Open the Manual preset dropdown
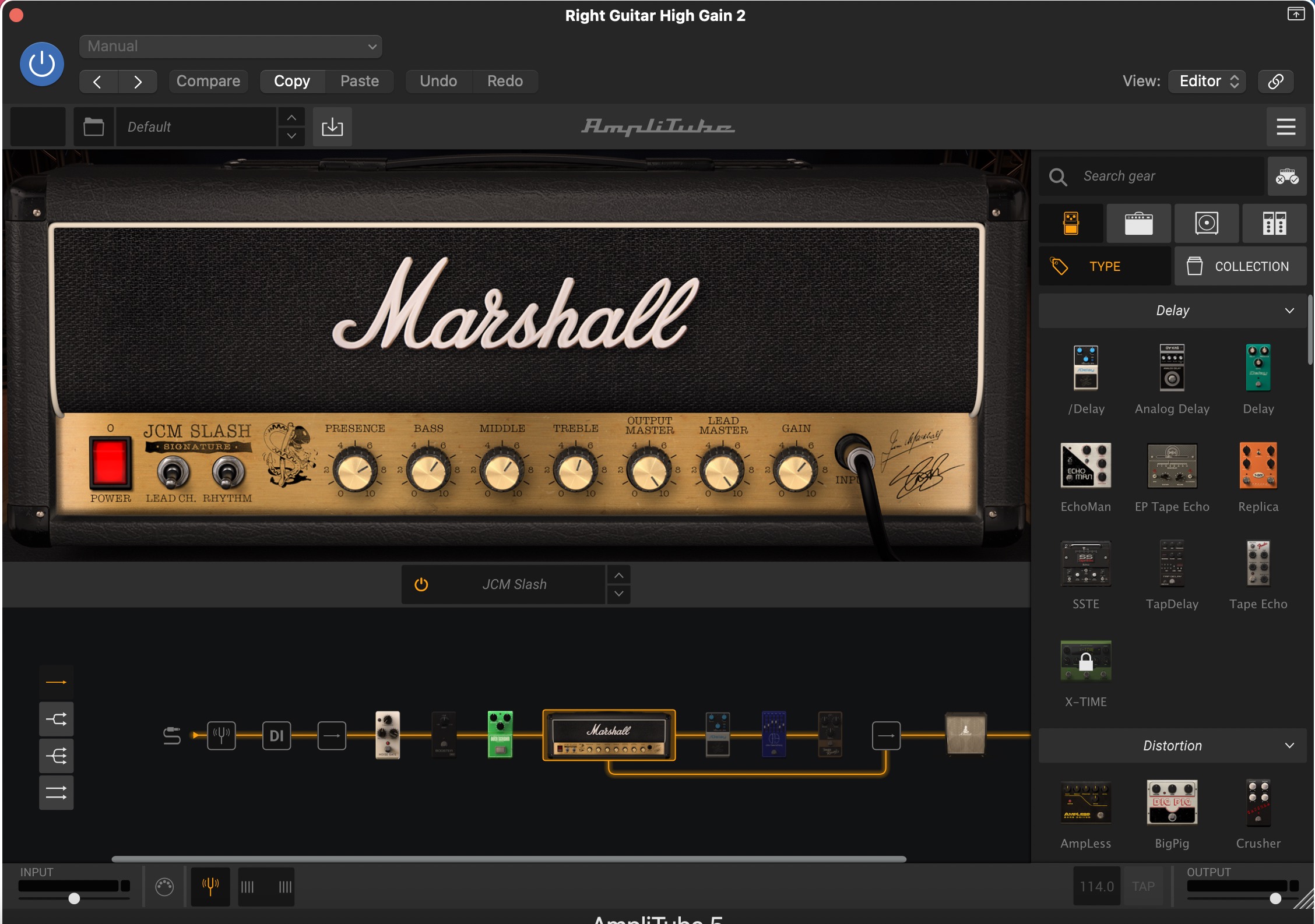 click(x=231, y=47)
